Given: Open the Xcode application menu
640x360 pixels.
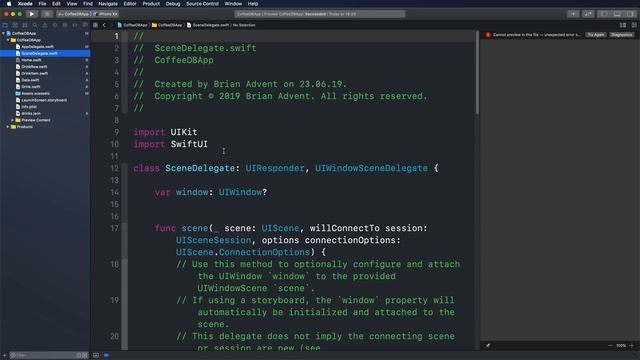Looking at the screenshot, I should [x=25, y=4].
